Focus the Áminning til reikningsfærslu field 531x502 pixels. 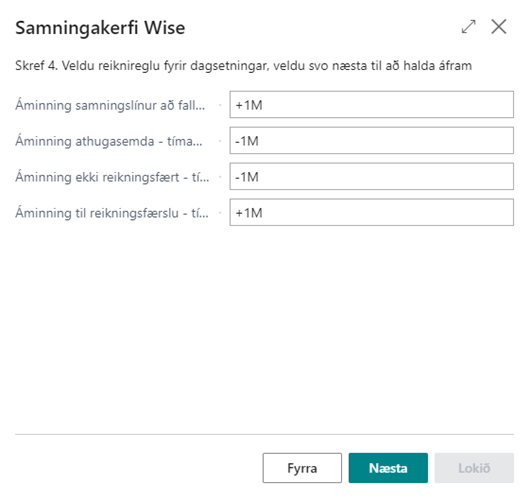click(371, 212)
